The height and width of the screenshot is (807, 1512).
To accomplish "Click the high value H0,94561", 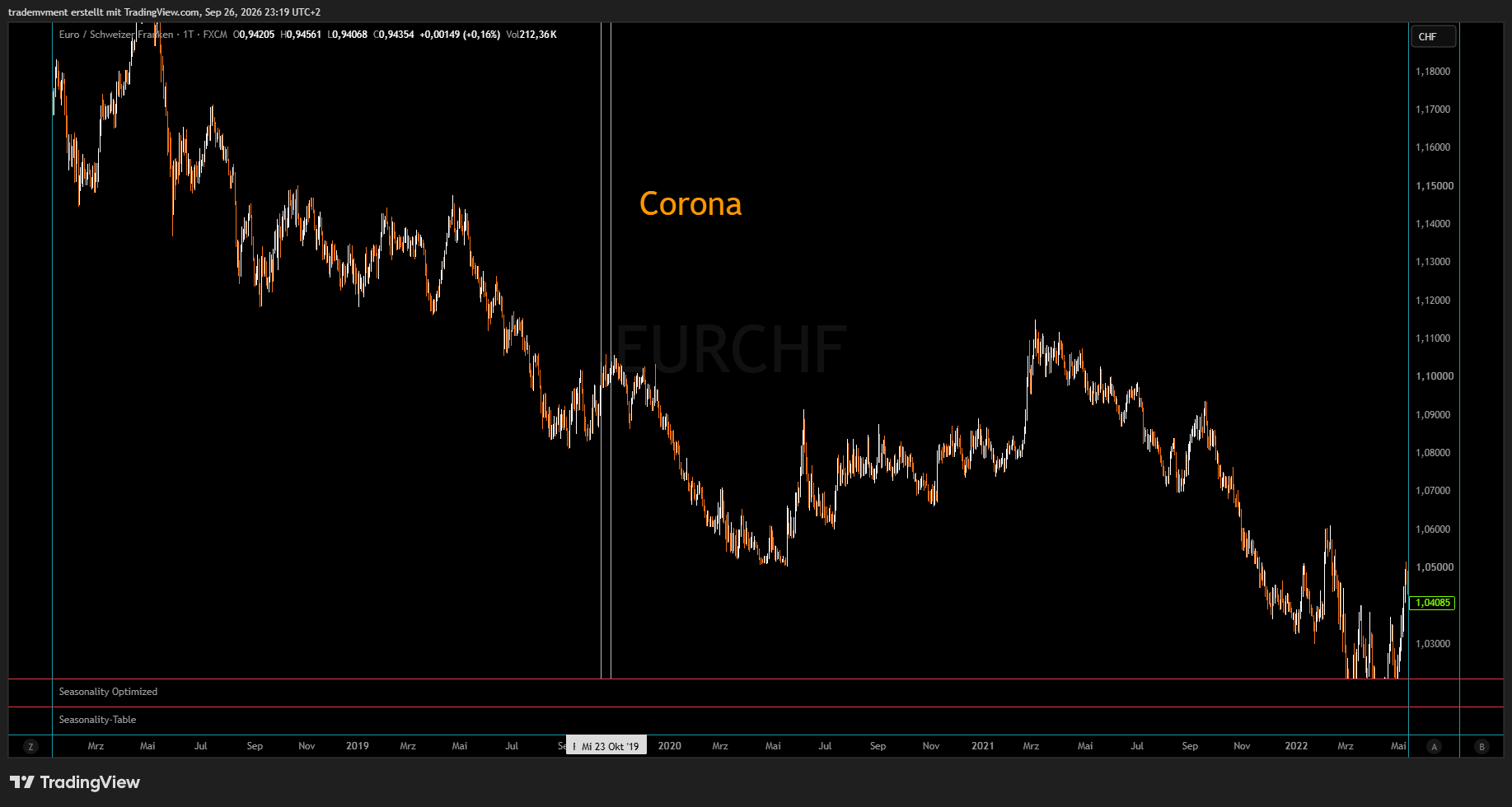I will pyautogui.click(x=301, y=35).
